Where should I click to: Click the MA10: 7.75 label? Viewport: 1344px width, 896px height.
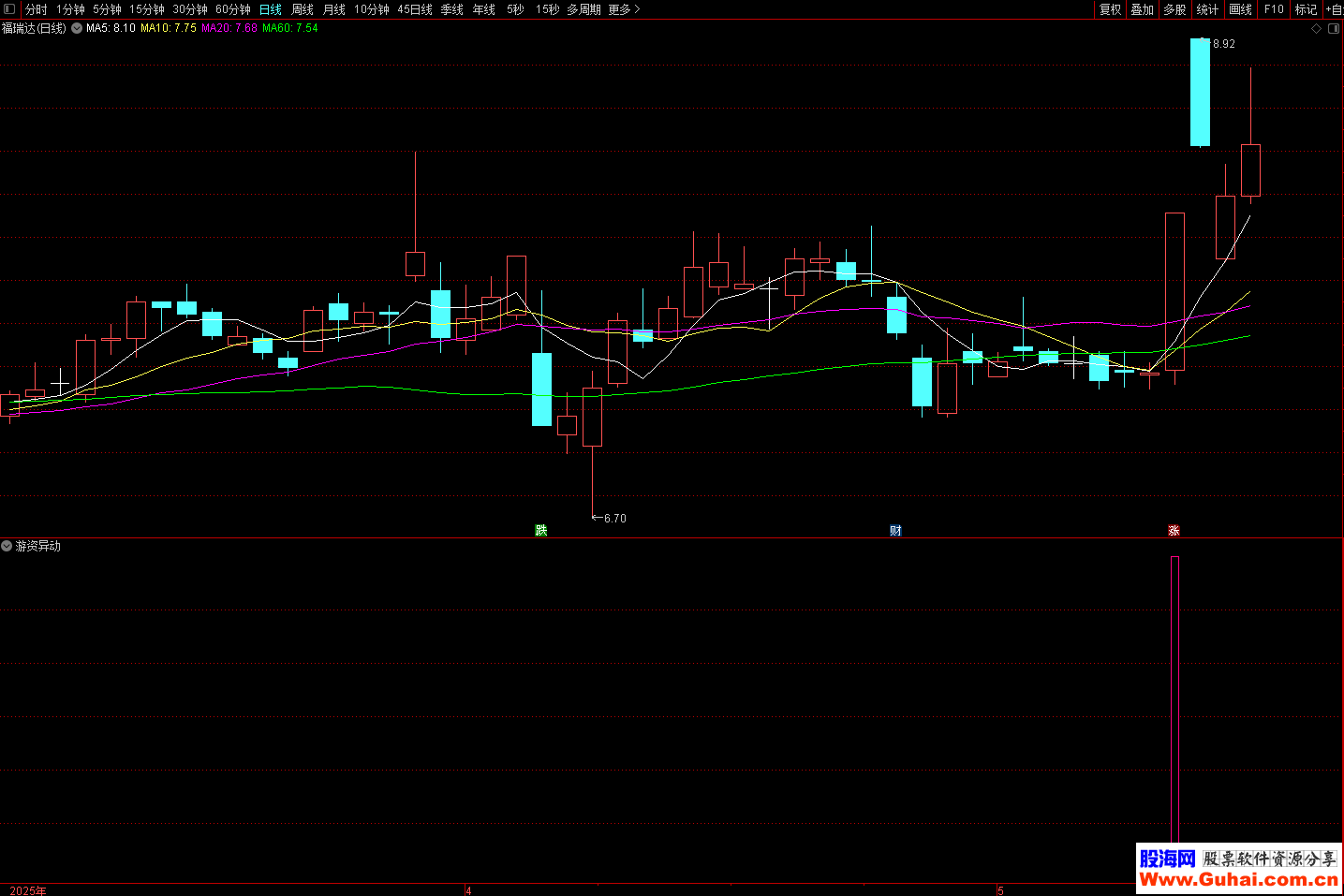pos(169,28)
